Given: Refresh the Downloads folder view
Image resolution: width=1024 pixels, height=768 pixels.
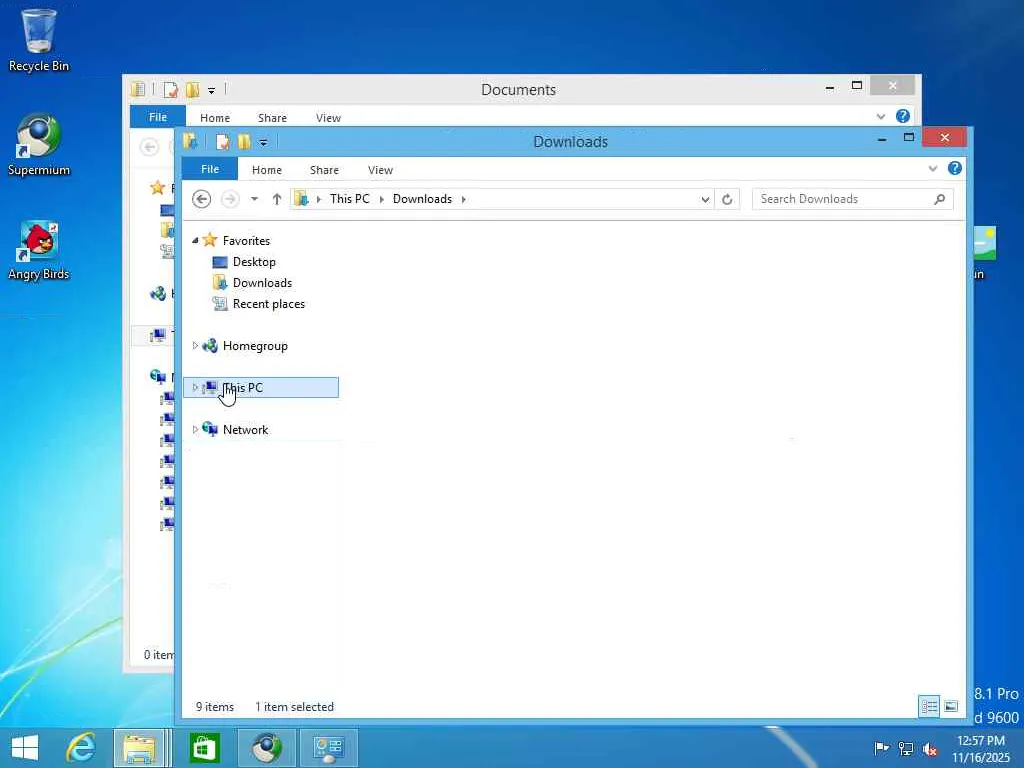Looking at the screenshot, I should tap(727, 199).
